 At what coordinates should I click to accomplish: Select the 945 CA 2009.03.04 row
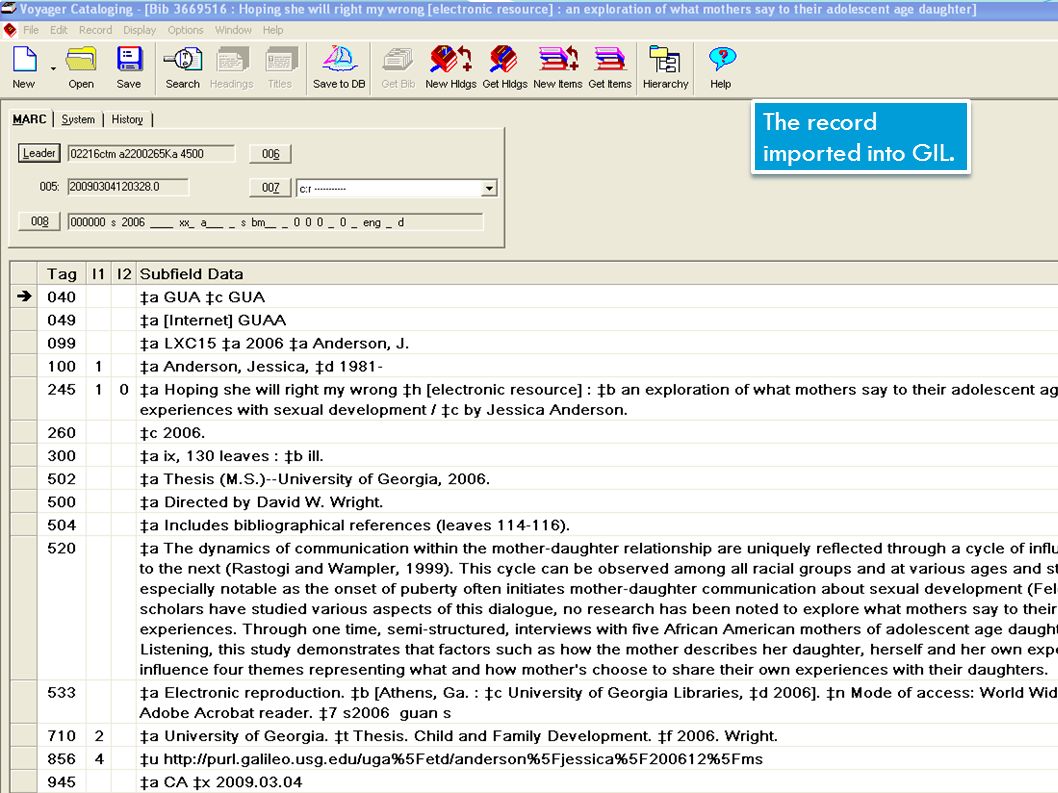(533, 782)
